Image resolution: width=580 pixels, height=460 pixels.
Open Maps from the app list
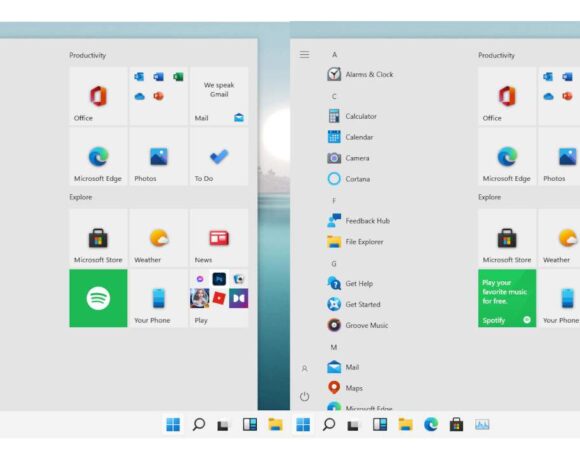click(345, 388)
